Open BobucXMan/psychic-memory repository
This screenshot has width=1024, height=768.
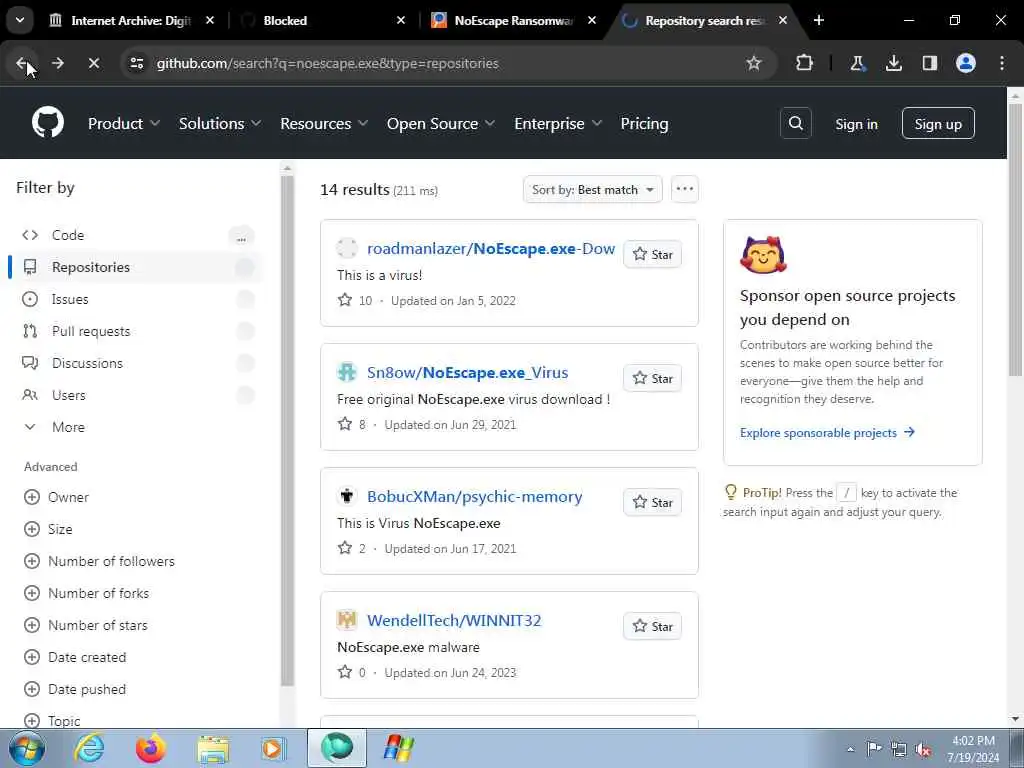[474, 497]
